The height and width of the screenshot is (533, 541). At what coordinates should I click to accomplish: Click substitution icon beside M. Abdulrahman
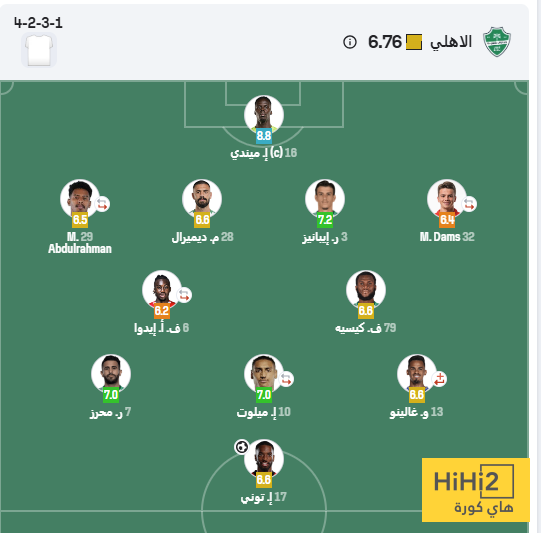click(x=102, y=204)
